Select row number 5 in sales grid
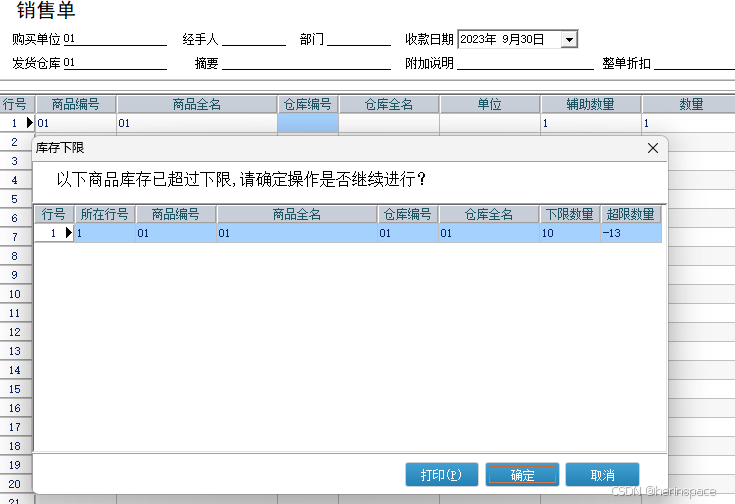The image size is (735, 504). [15, 199]
